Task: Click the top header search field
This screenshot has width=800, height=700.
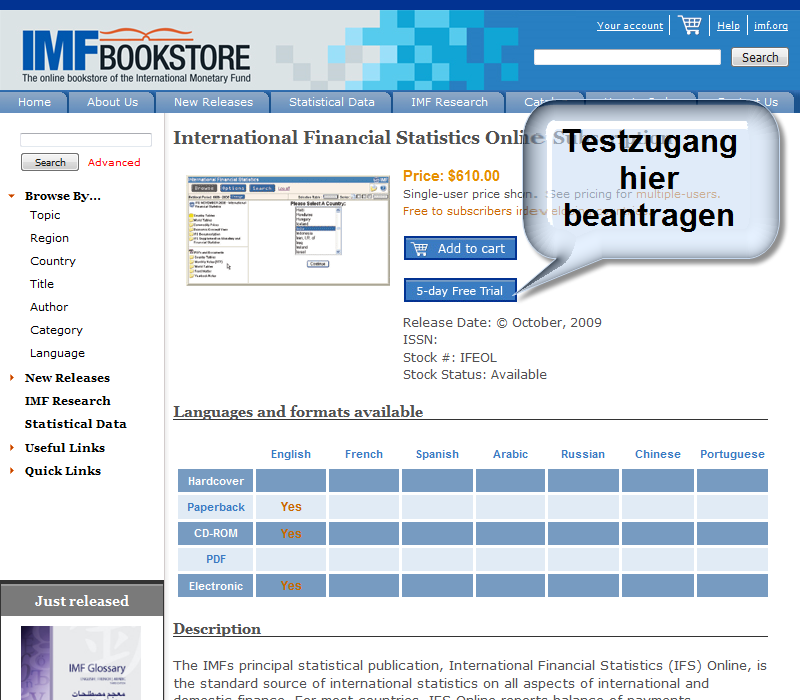Action: pyautogui.click(x=627, y=58)
